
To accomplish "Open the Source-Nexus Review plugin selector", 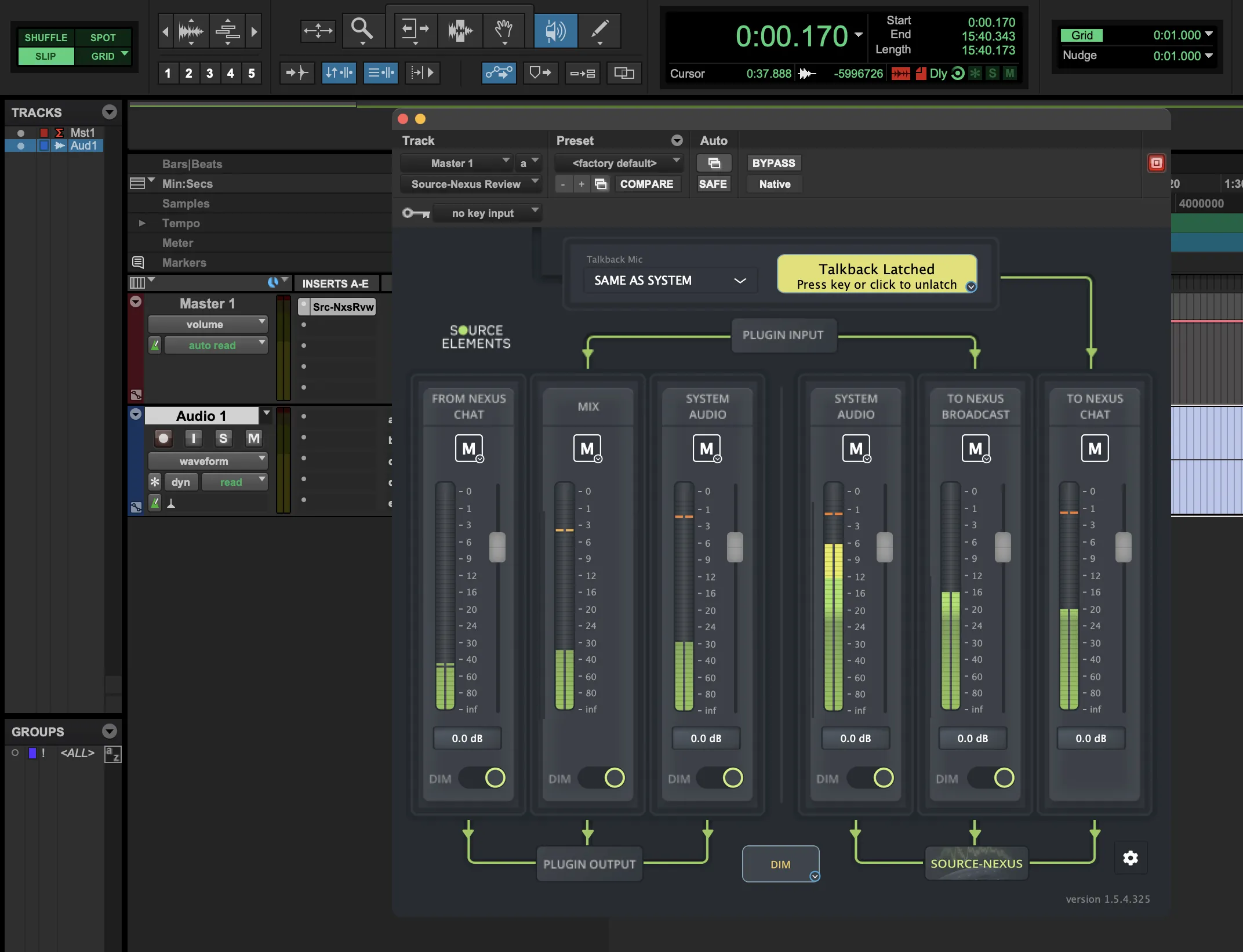I will tap(471, 184).
